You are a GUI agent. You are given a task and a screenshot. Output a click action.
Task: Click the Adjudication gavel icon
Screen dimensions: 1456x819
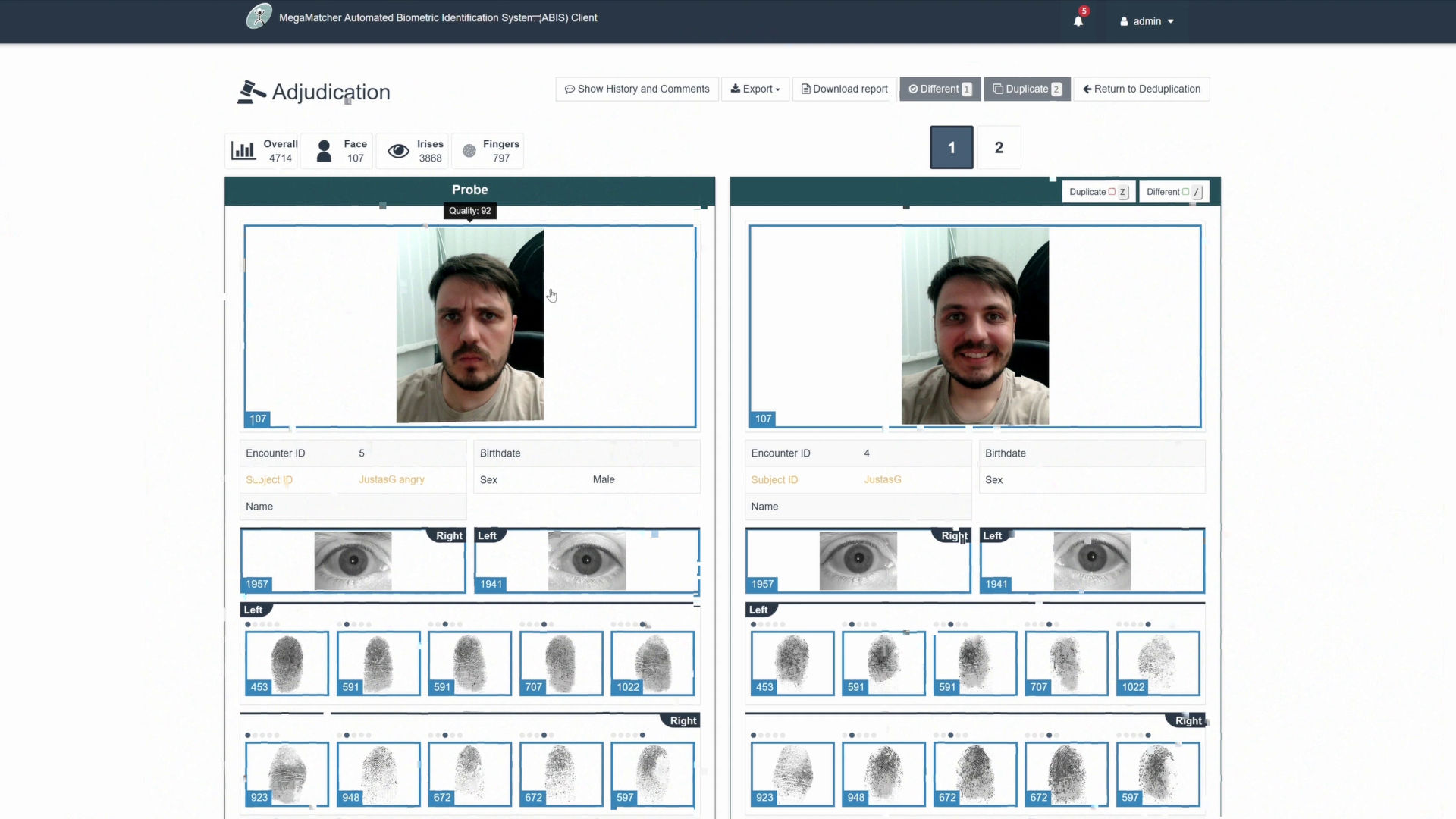coord(251,92)
